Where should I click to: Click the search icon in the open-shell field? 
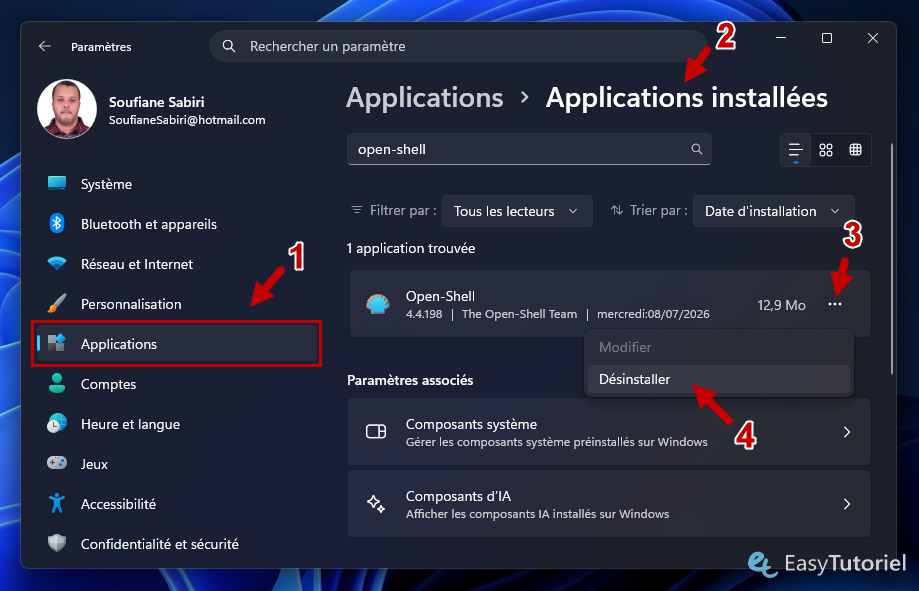pos(696,149)
